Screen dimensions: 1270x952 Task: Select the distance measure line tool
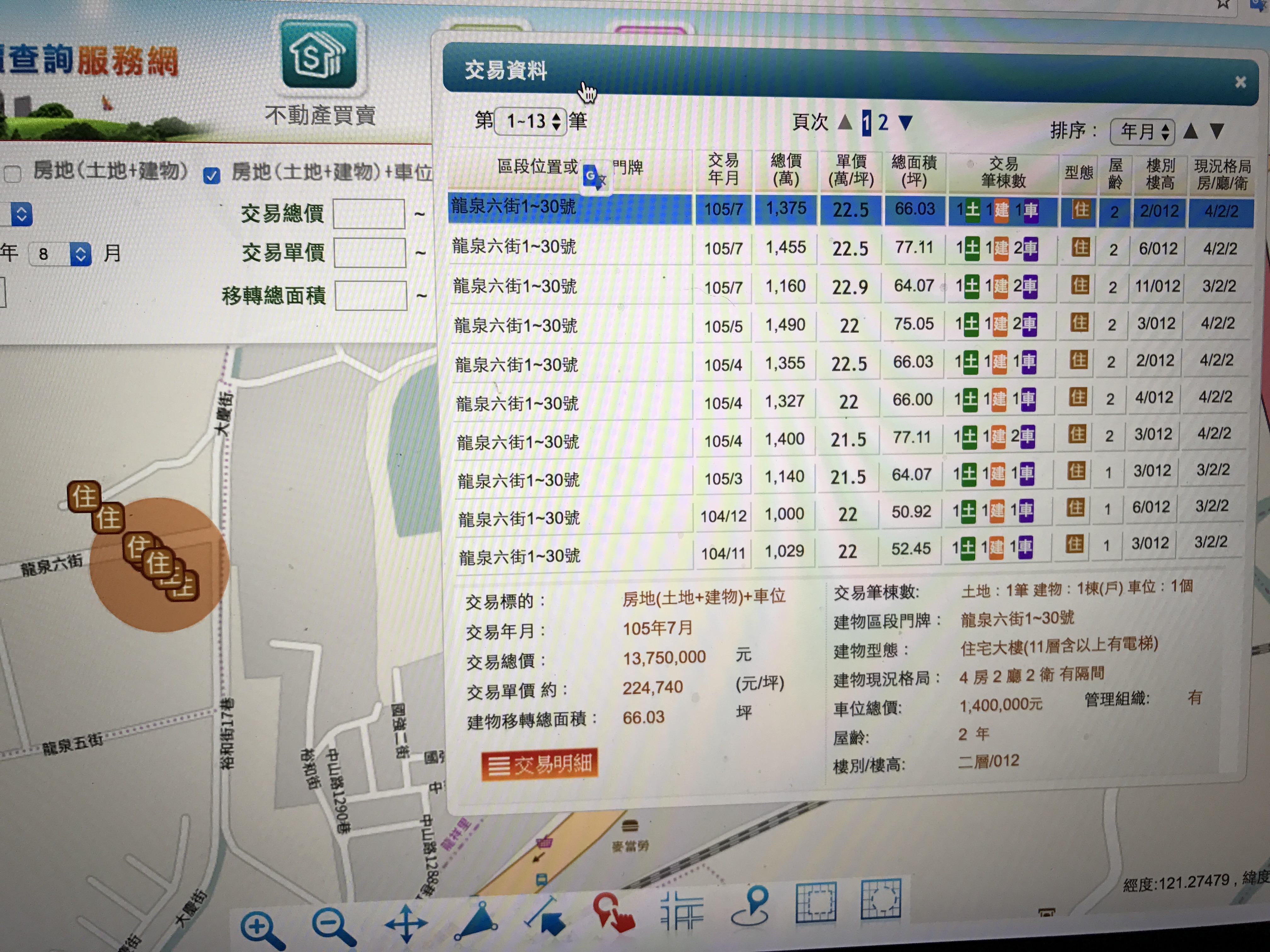[546, 916]
